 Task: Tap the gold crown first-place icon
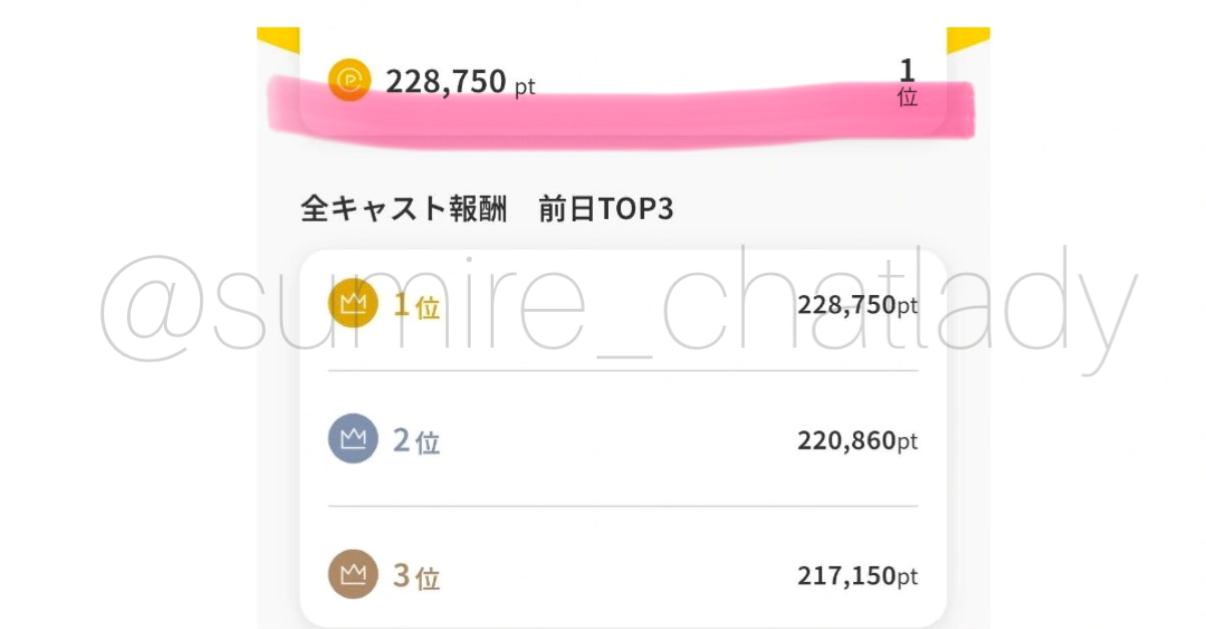point(352,304)
